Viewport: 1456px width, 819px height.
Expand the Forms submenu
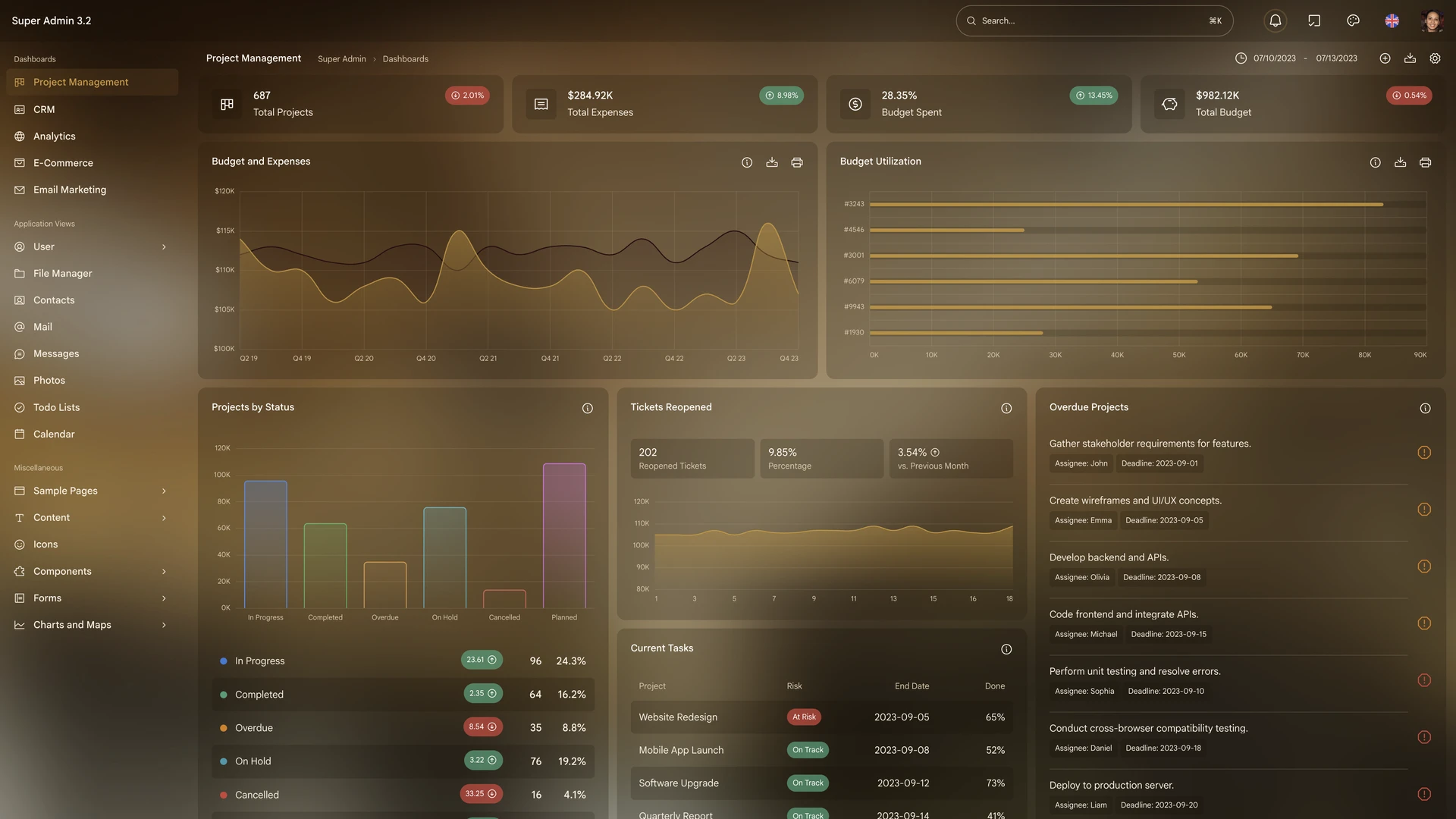(x=164, y=598)
